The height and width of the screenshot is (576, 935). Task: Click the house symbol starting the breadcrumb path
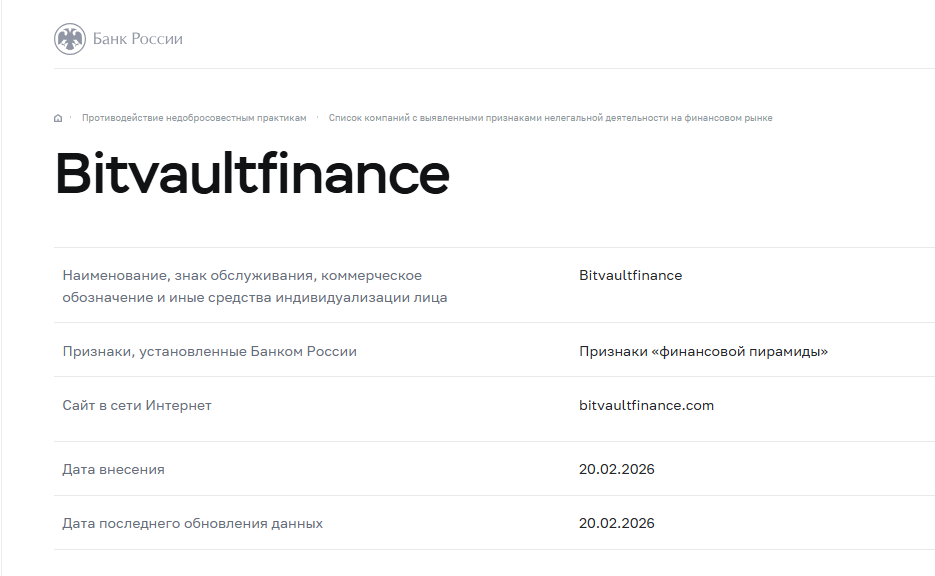coord(57,117)
